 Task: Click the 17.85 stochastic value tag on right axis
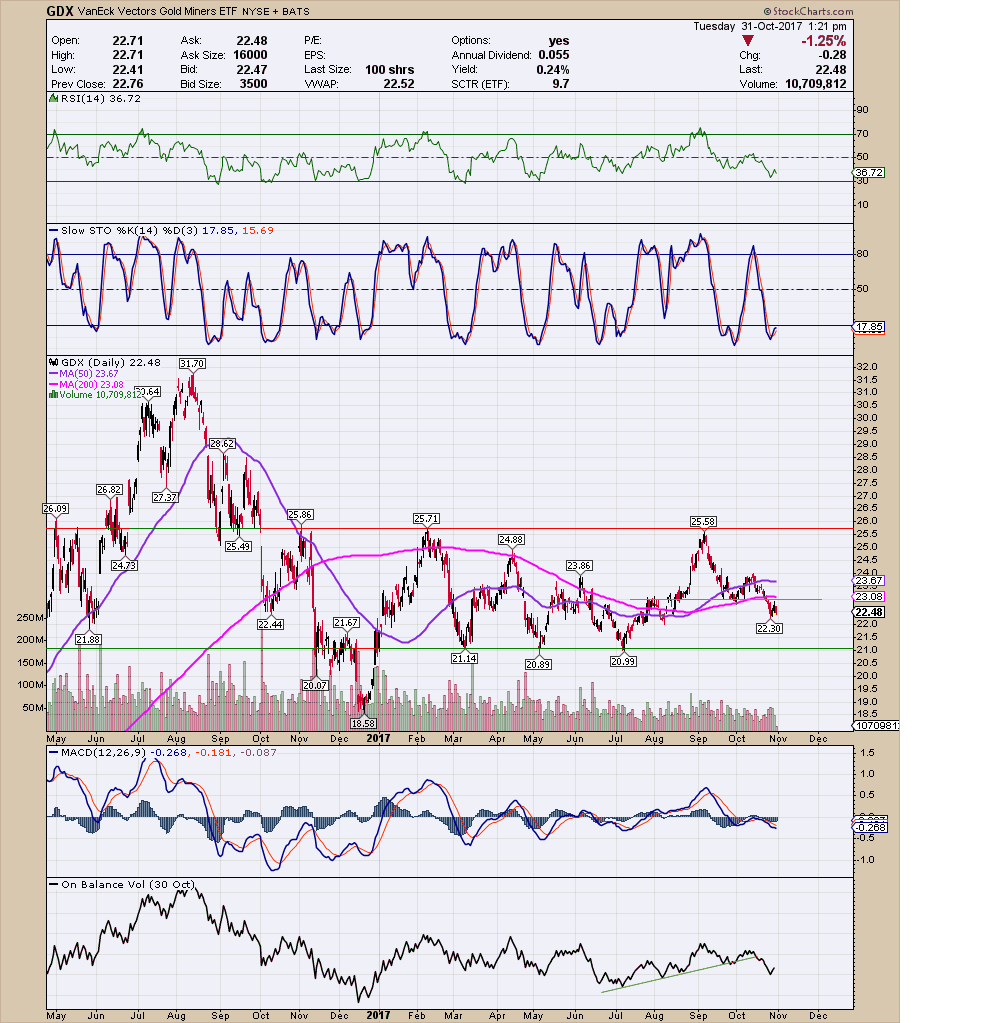coord(869,328)
